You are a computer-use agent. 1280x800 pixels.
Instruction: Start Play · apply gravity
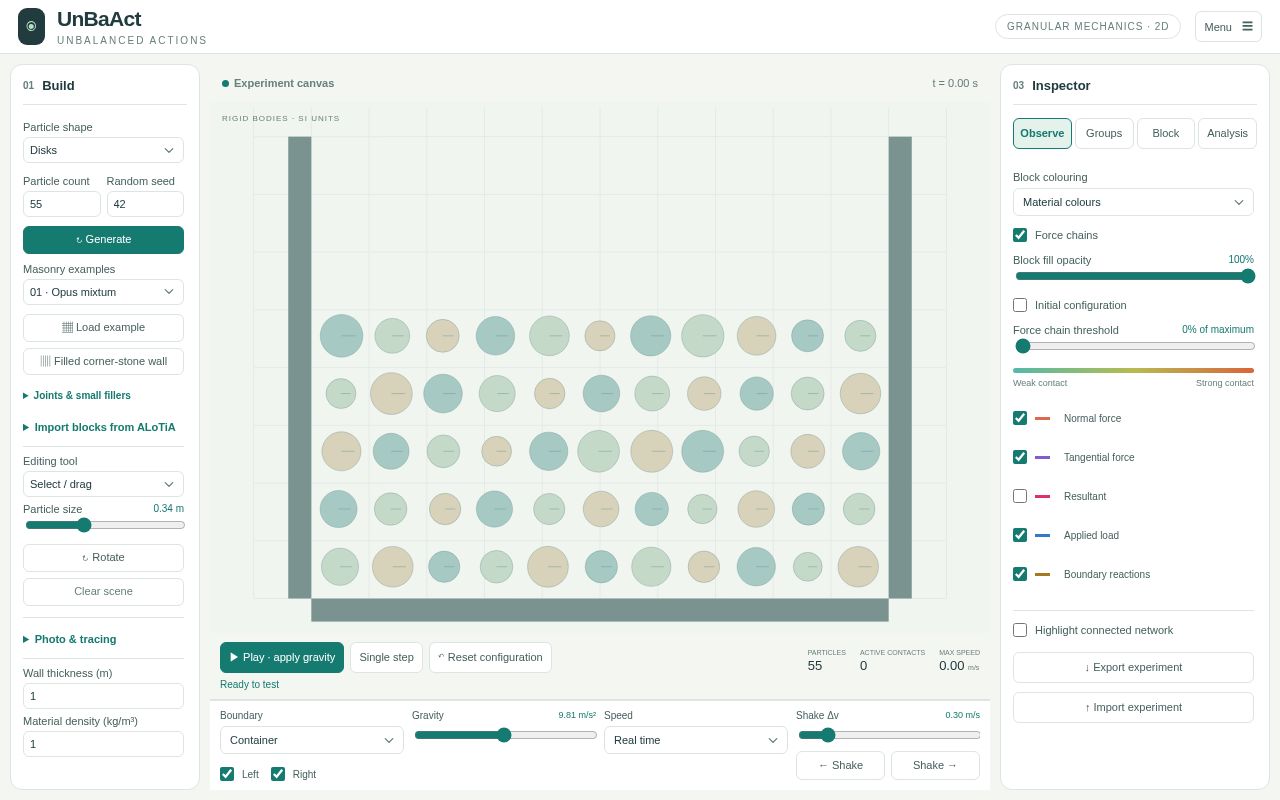(282, 657)
